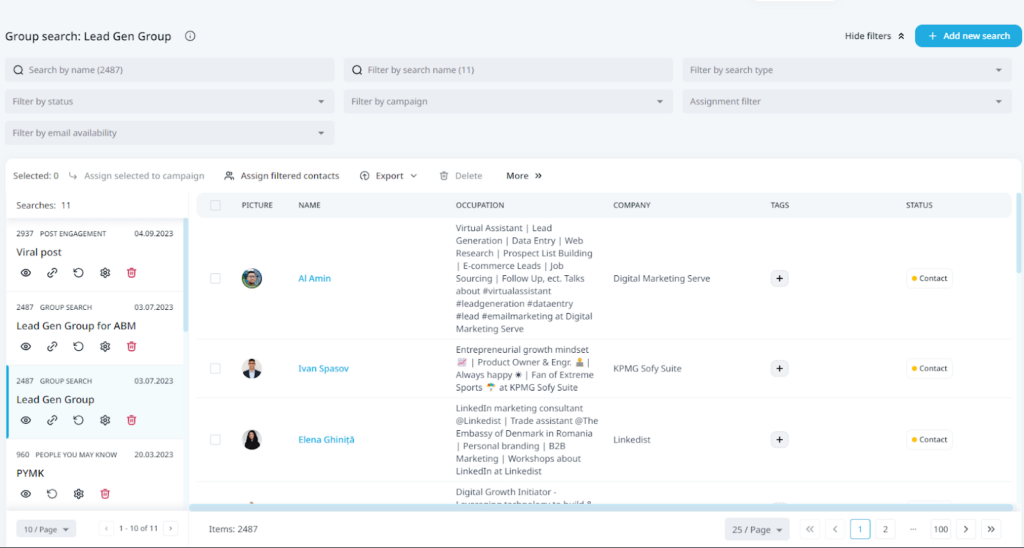Open the 25 / Page size dropdown
Image resolution: width=1024 pixels, height=548 pixels.
[x=757, y=529]
